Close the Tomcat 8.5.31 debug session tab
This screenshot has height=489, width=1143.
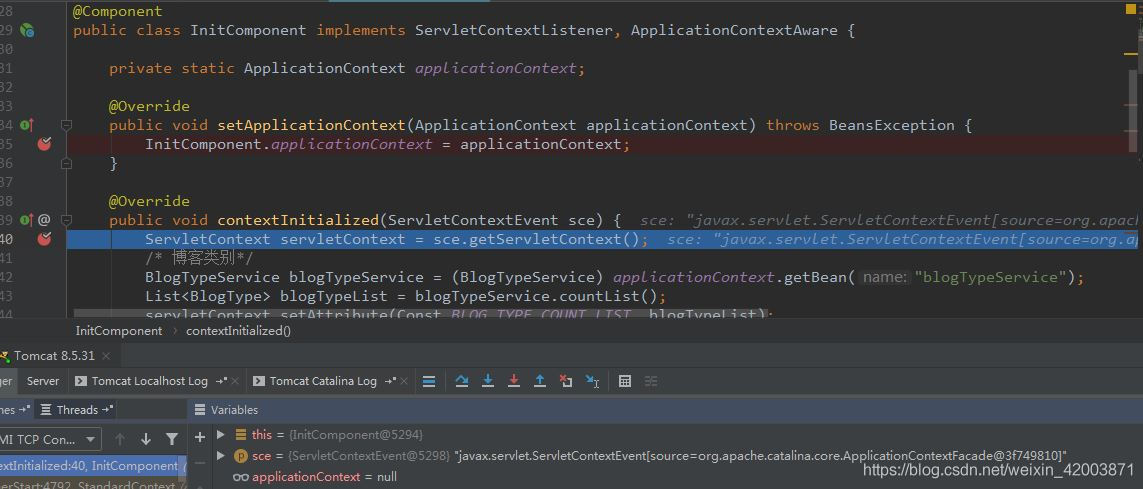(x=106, y=356)
